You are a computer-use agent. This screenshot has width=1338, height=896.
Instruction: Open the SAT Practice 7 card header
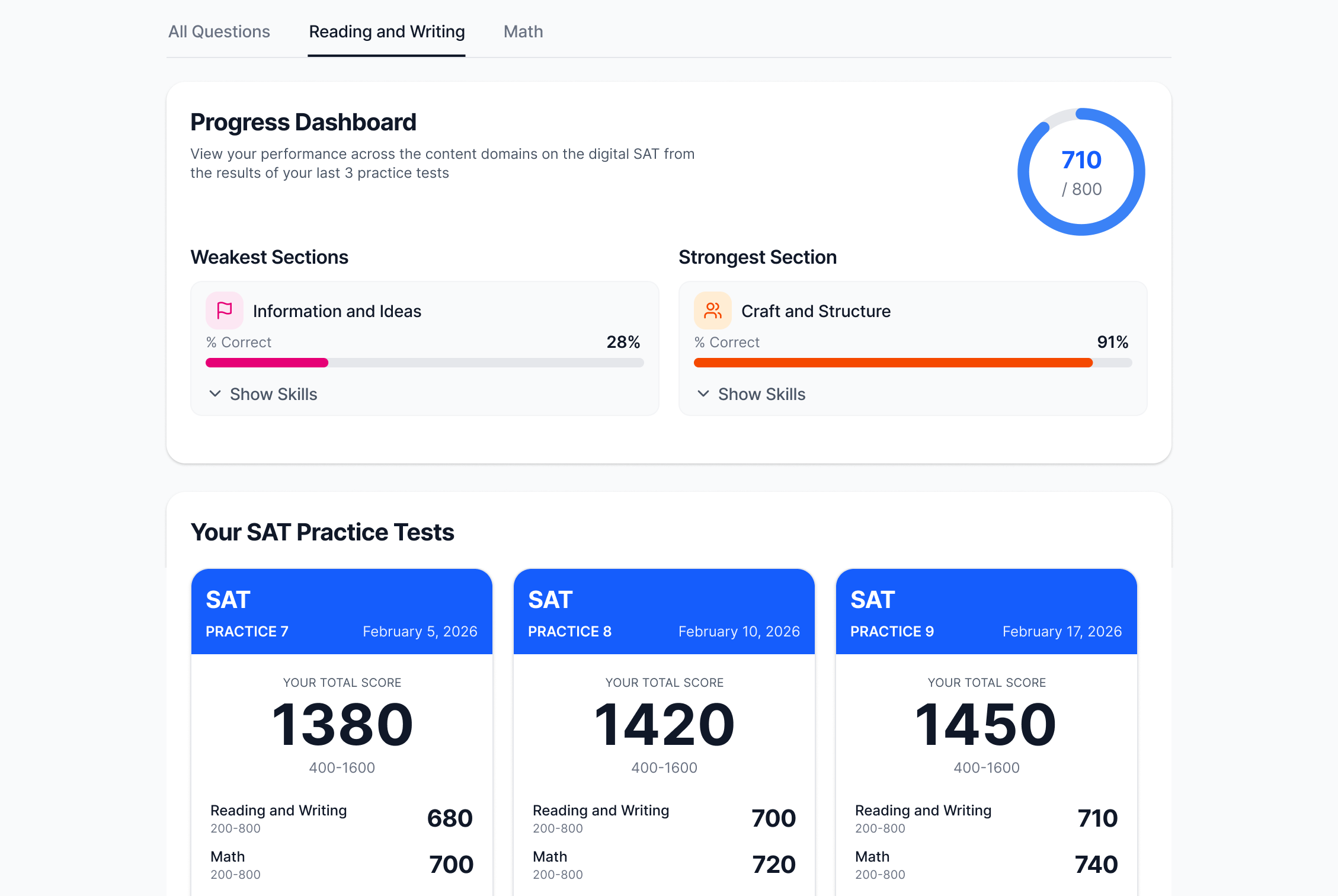tap(342, 612)
